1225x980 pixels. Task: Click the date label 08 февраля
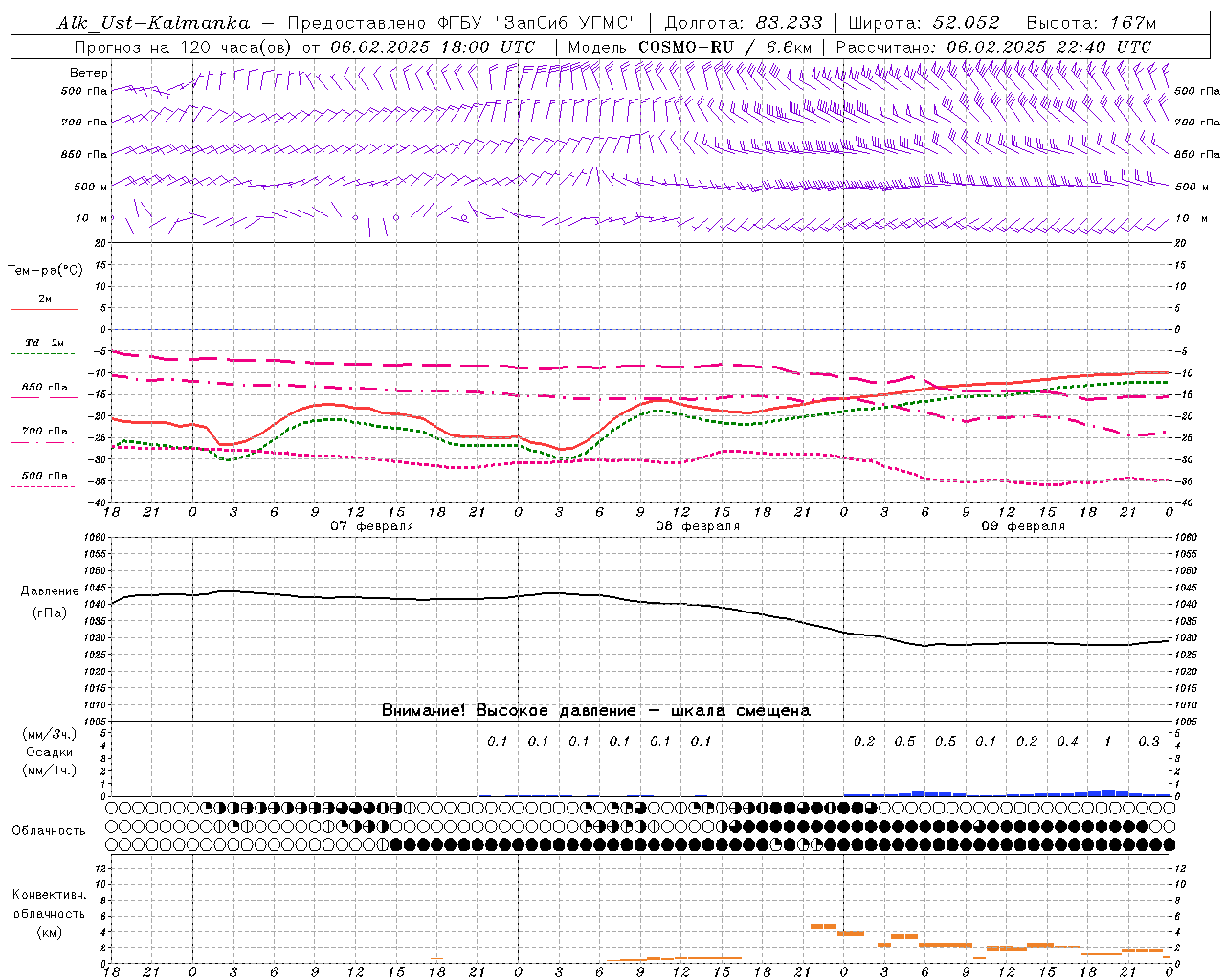click(698, 526)
